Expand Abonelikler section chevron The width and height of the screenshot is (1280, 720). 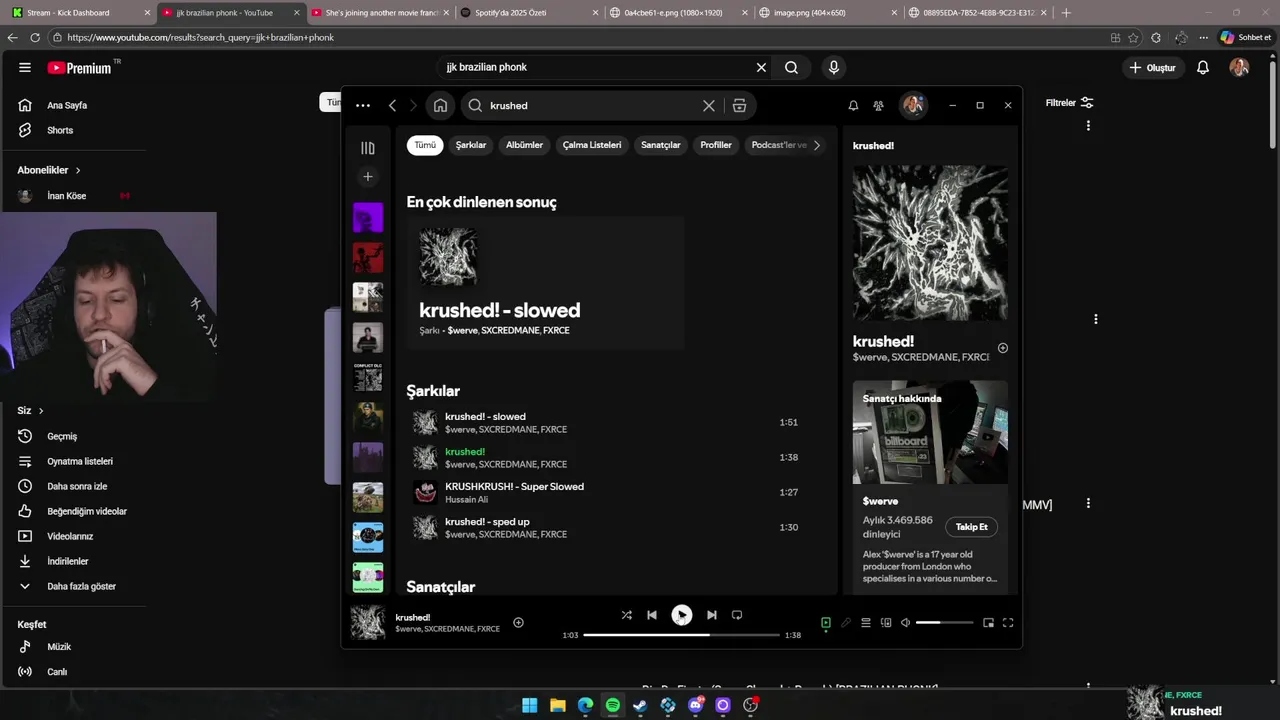[78, 170]
